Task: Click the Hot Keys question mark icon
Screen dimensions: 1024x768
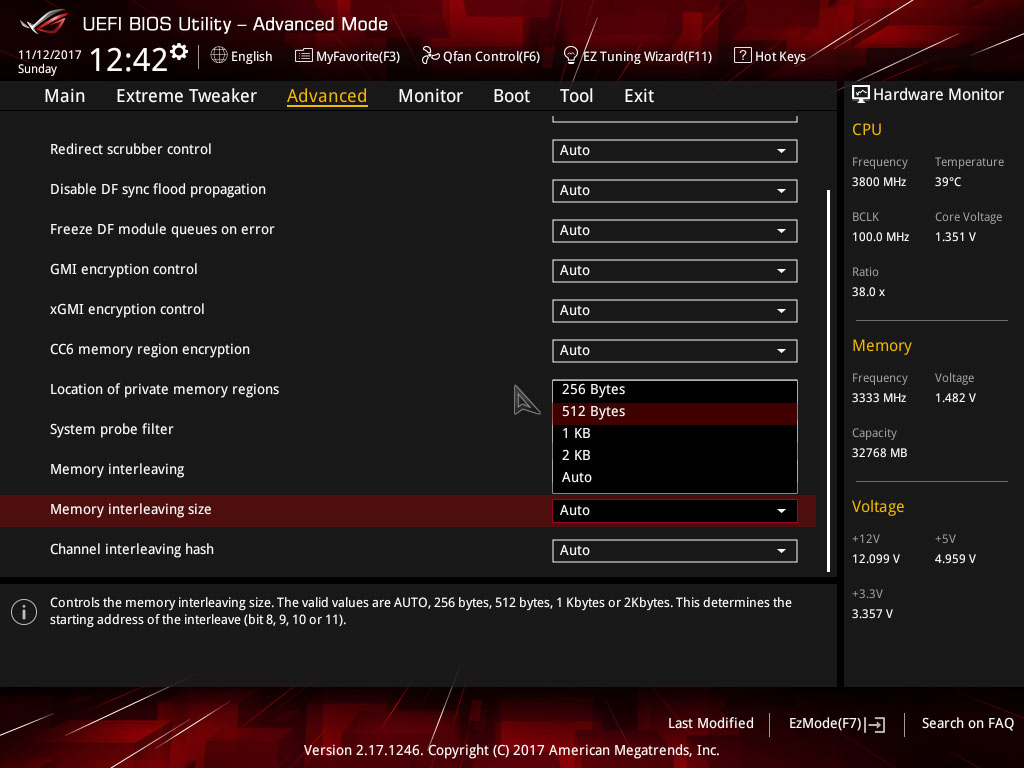Action: click(743, 56)
